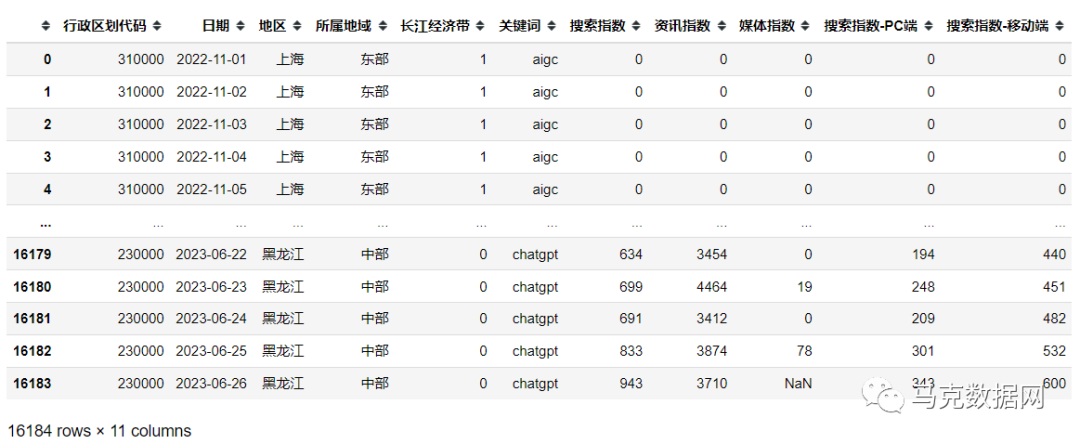The height and width of the screenshot is (444, 1080).
Task: Click sort arrows next to 媒体指数
Action: [807, 26]
